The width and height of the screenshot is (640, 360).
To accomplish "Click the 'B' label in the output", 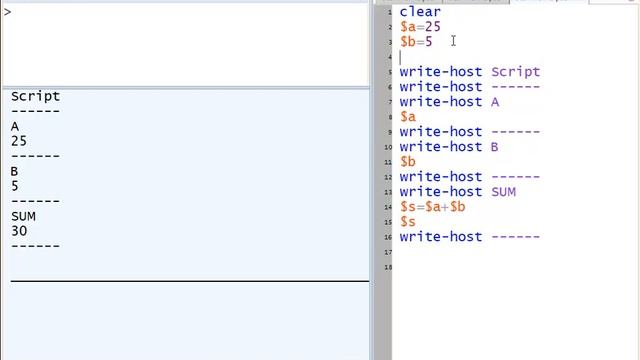I will (14, 171).
